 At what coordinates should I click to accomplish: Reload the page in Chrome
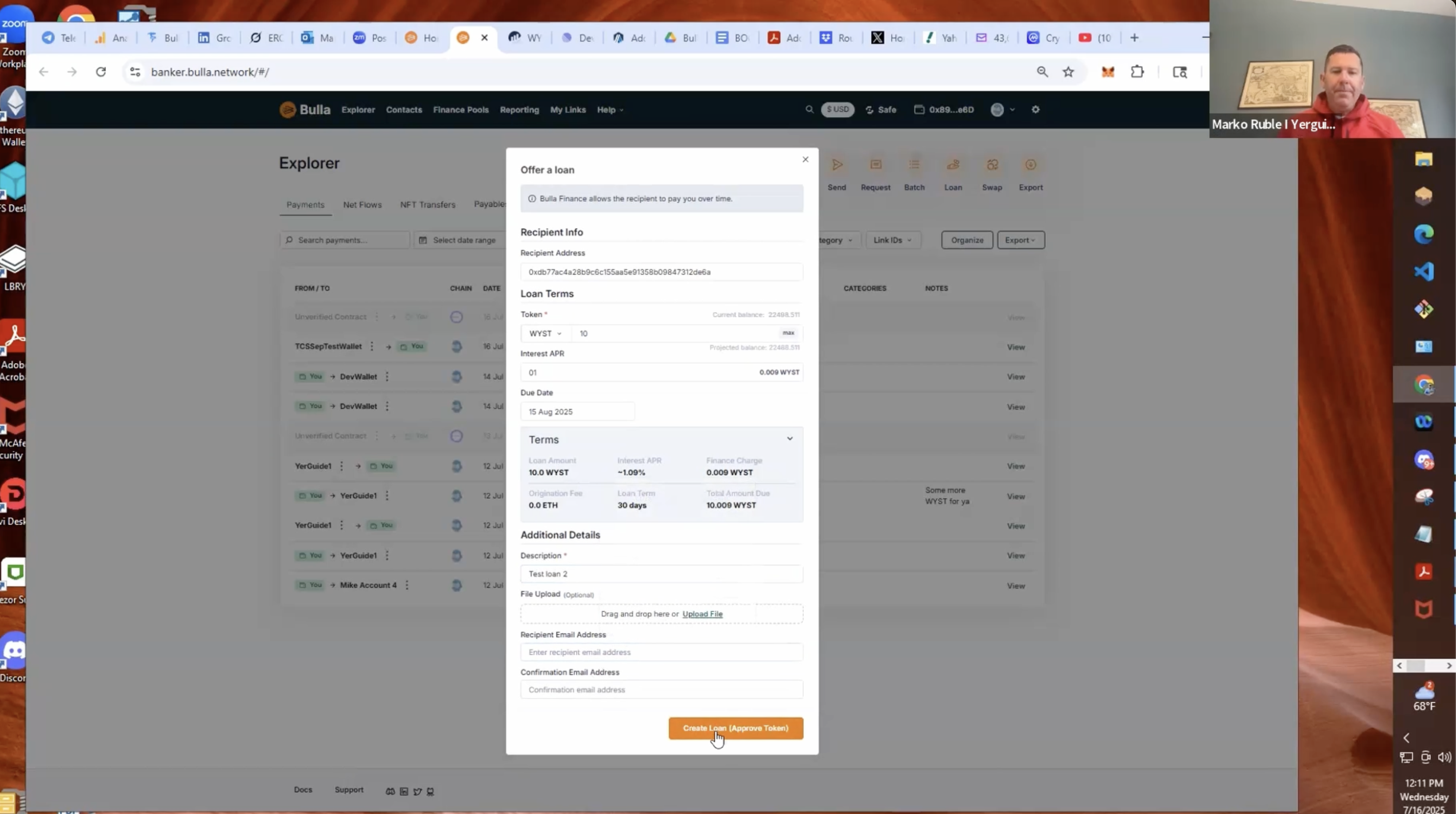tap(101, 72)
